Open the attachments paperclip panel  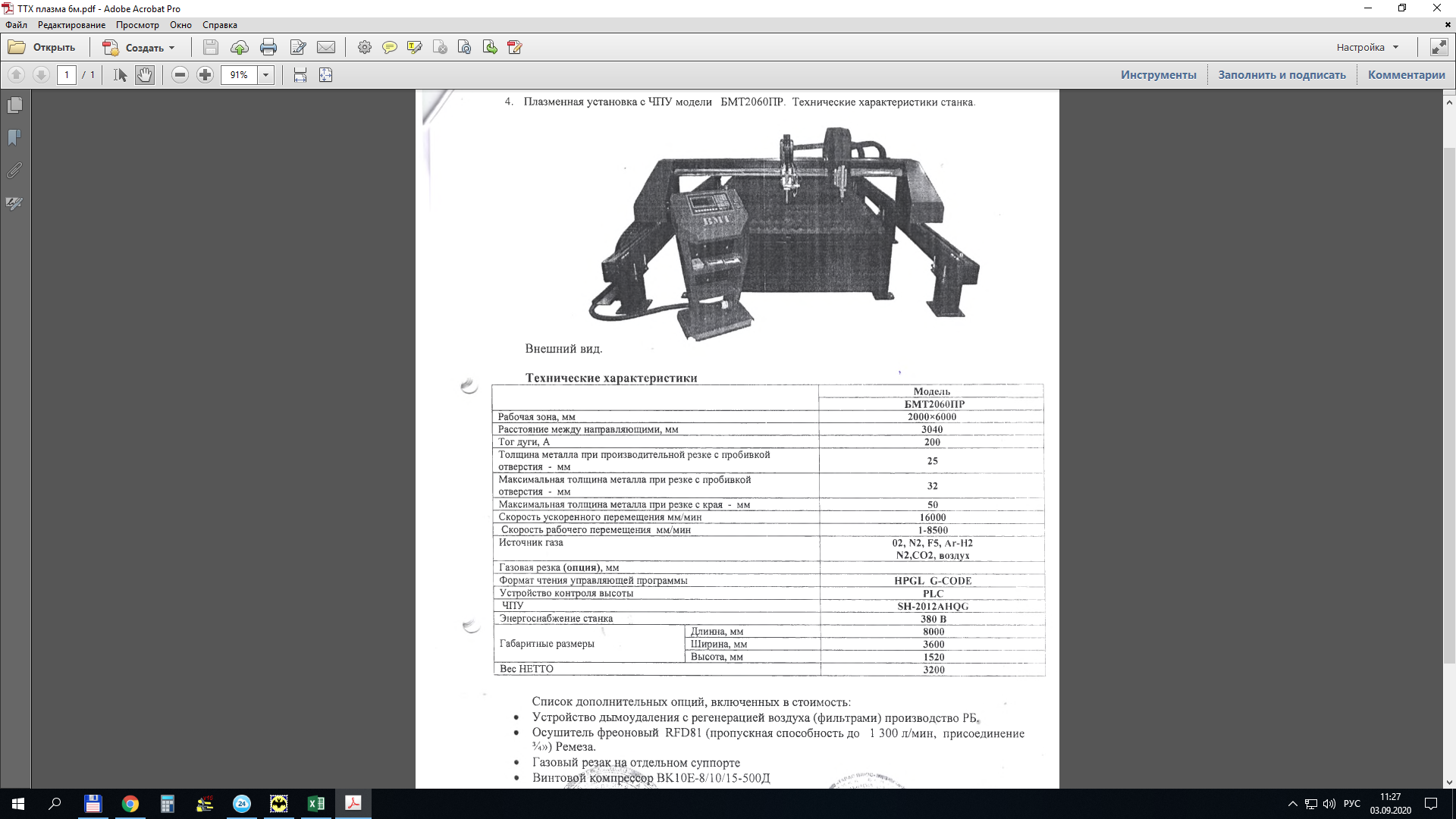point(14,171)
